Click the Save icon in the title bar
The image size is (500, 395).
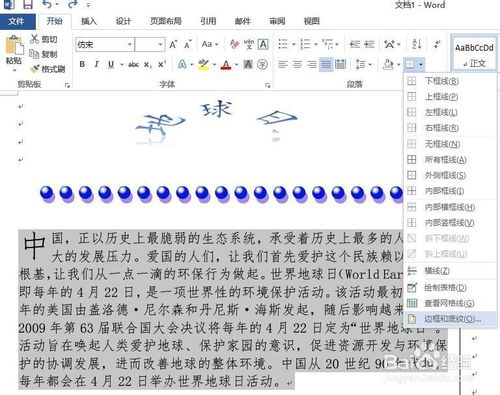pos(27,4)
